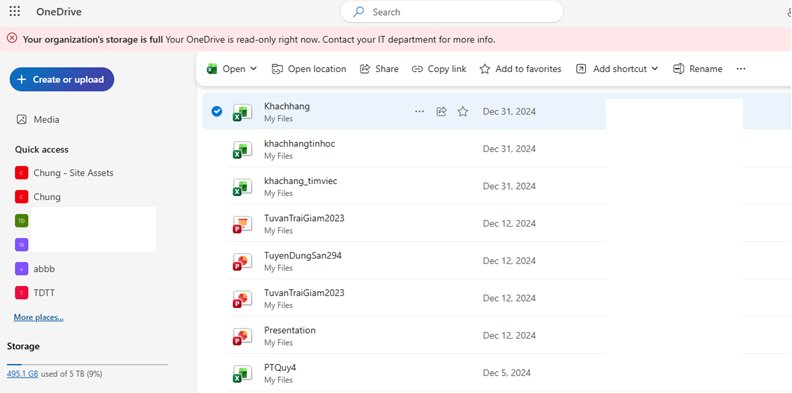This screenshot has height=393, width=792.
Task: Focus the Search input field
Action: (452, 12)
